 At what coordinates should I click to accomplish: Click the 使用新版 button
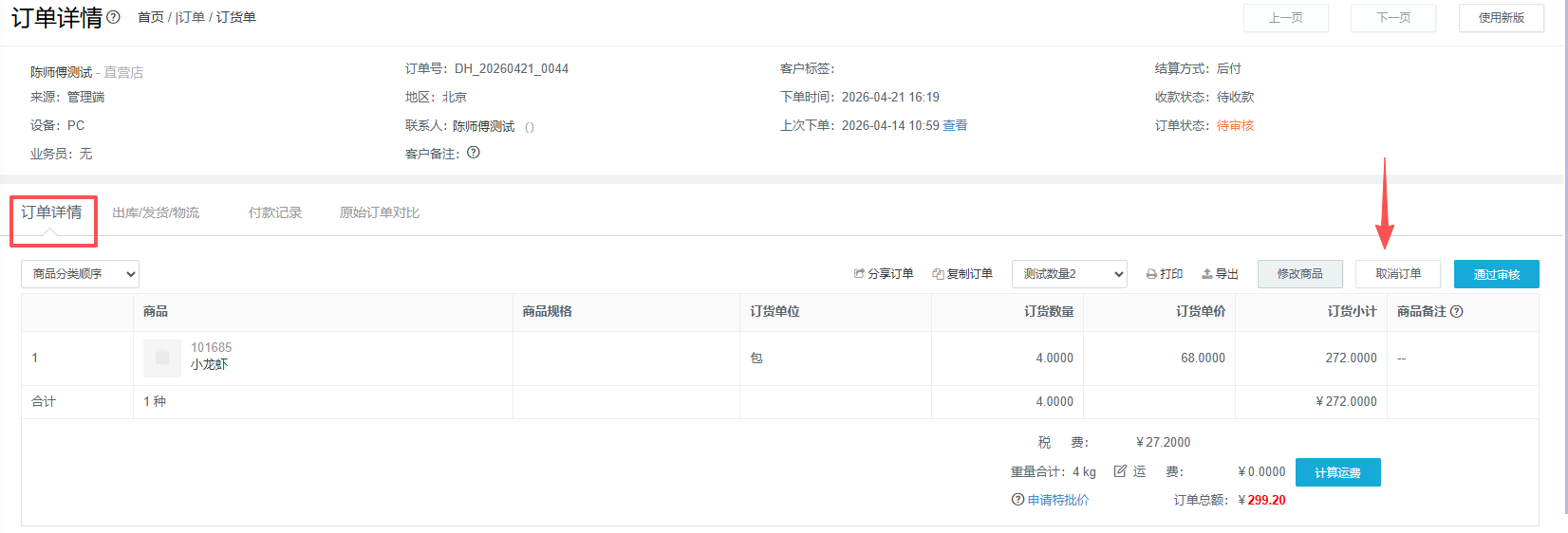1502,18
